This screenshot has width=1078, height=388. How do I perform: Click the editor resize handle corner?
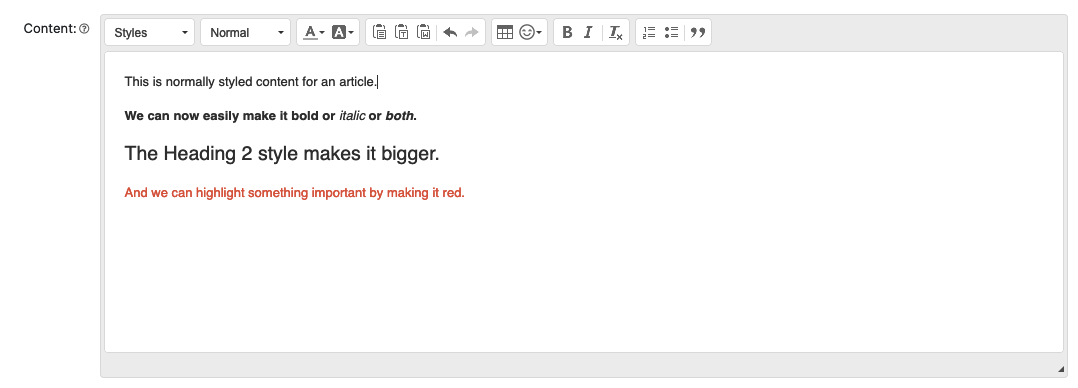click(x=1061, y=370)
